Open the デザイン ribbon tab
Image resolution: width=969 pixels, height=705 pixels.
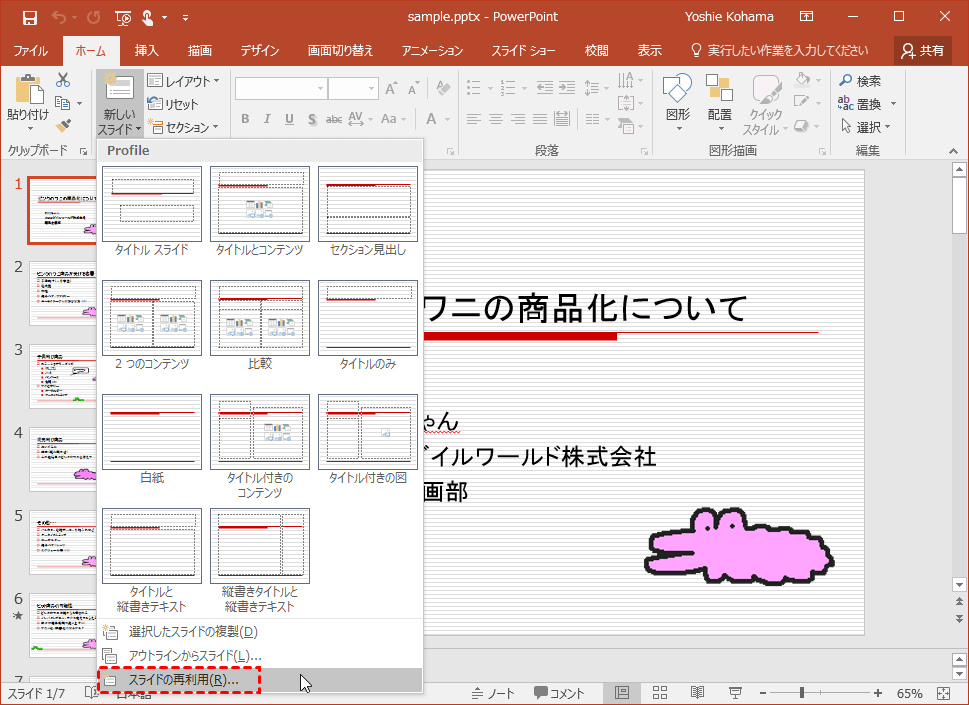tap(259, 50)
